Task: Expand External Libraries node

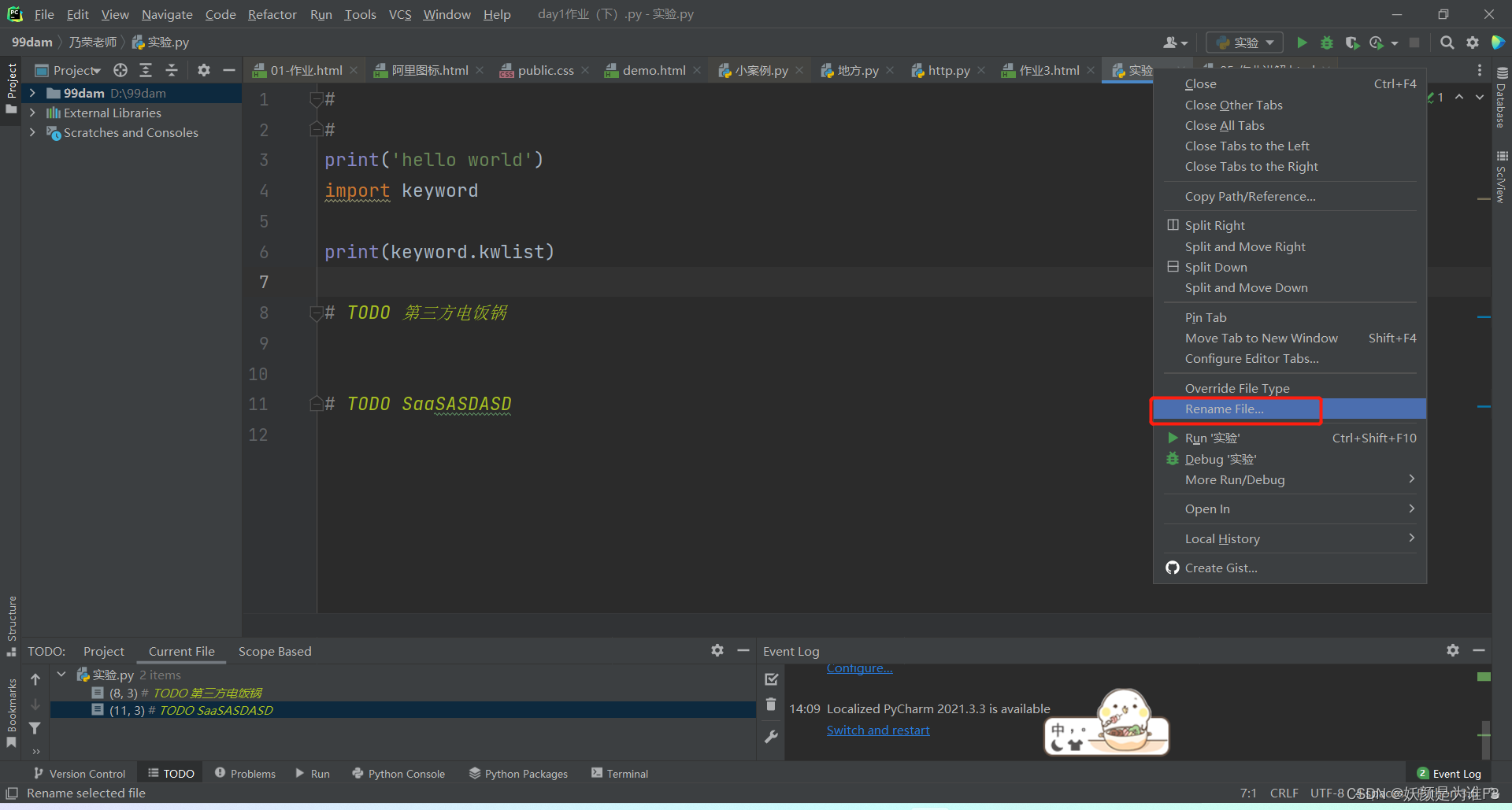Action: pyautogui.click(x=32, y=113)
